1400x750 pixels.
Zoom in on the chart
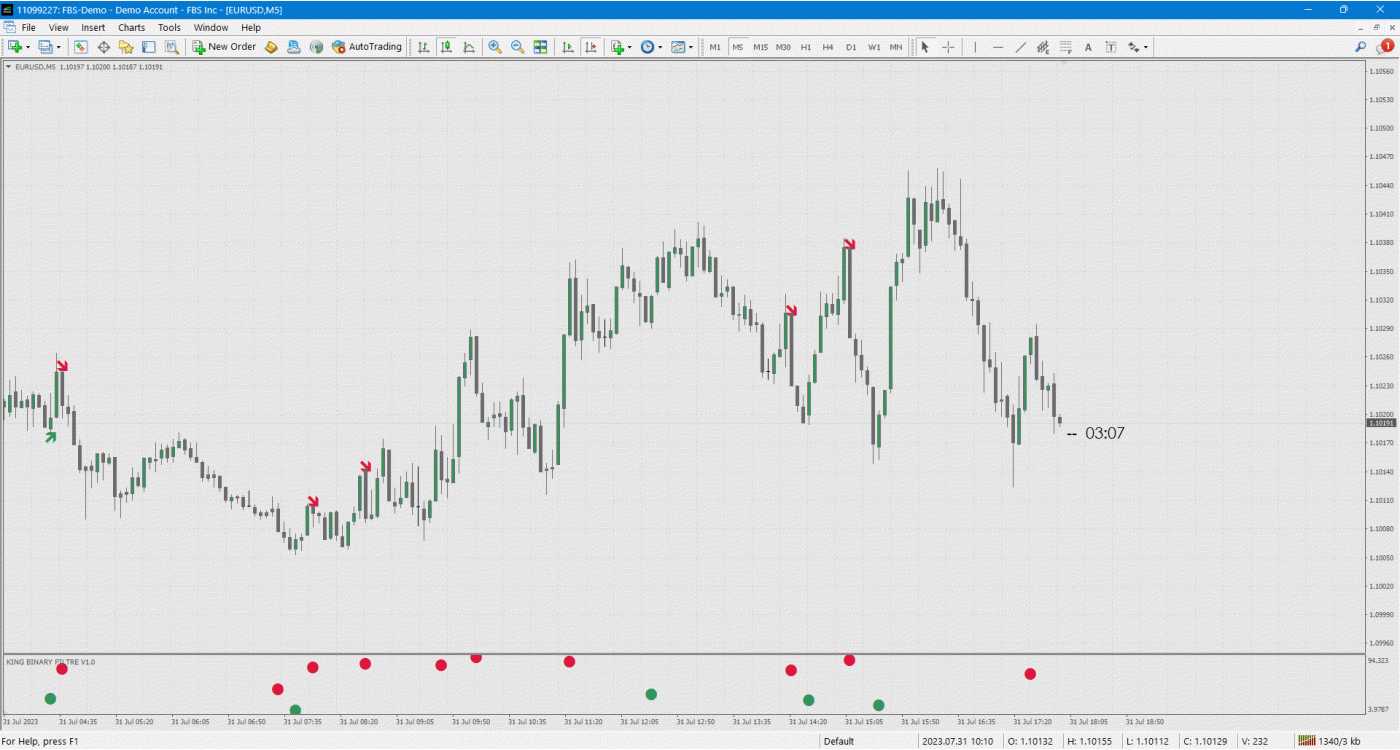[494, 47]
